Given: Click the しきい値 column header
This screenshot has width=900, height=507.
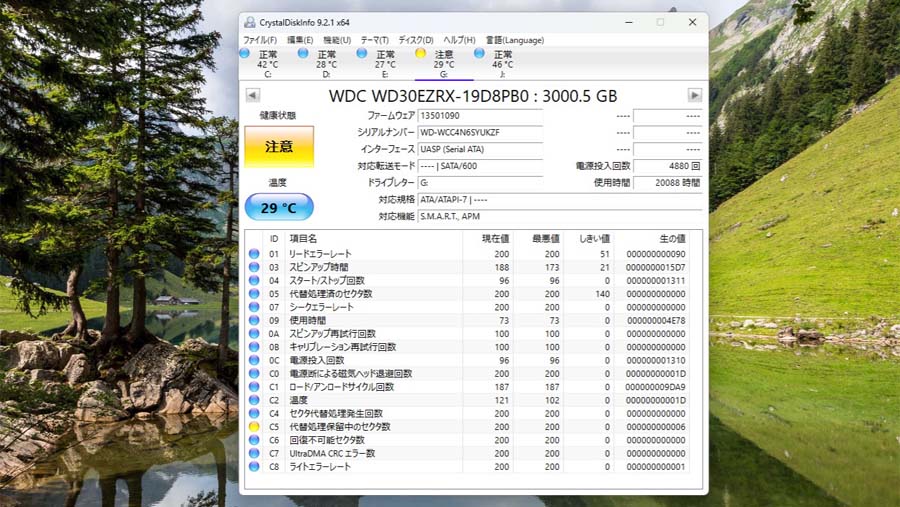Looking at the screenshot, I should tap(594, 238).
